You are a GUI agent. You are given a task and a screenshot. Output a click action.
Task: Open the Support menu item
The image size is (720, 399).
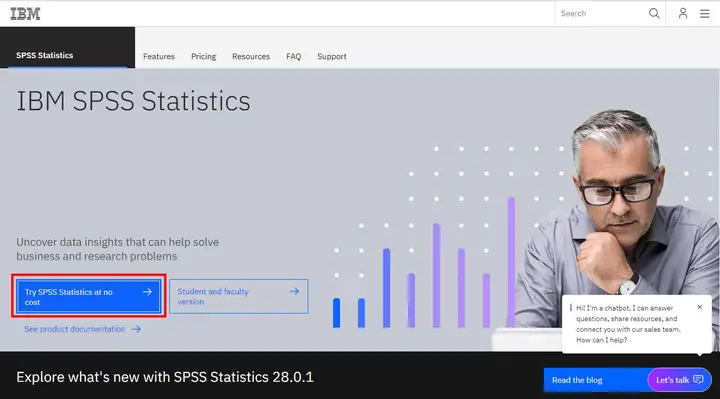click(332, 56)
